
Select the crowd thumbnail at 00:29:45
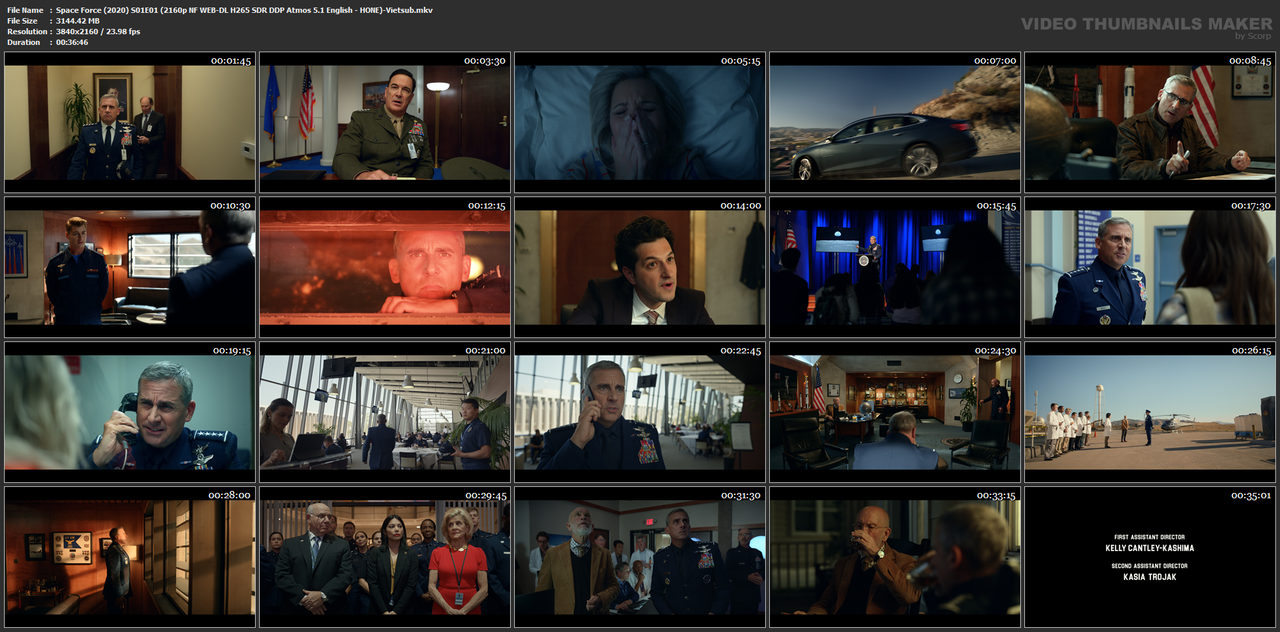(x=385, y=557)
